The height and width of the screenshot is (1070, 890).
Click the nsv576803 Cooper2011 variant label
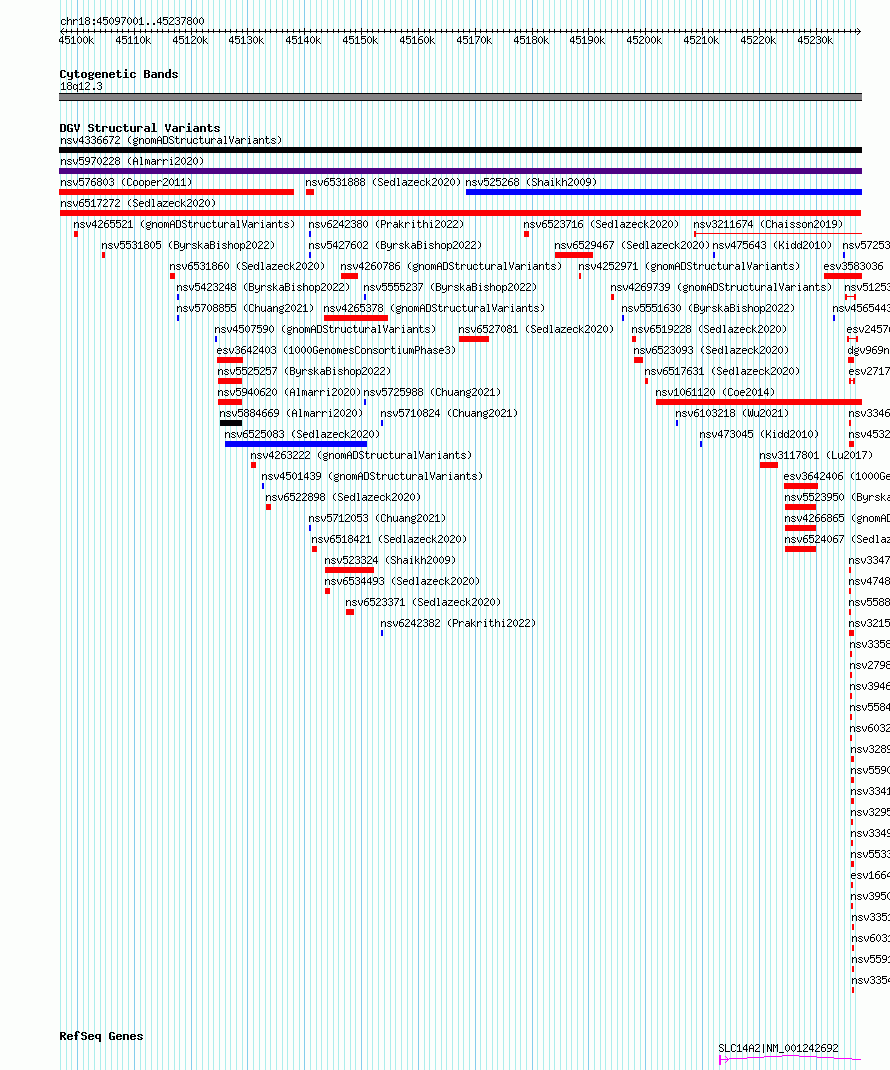pos(126,182)
